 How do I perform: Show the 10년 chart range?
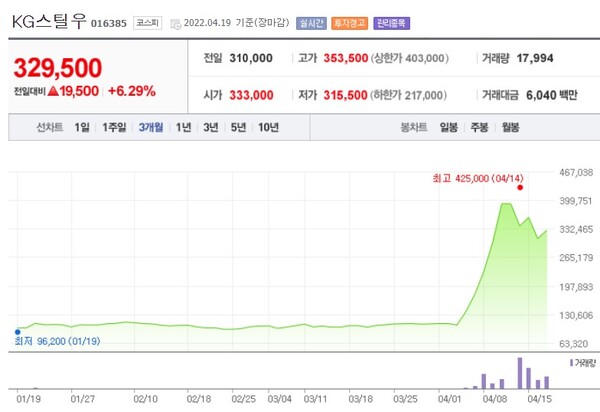268,127
